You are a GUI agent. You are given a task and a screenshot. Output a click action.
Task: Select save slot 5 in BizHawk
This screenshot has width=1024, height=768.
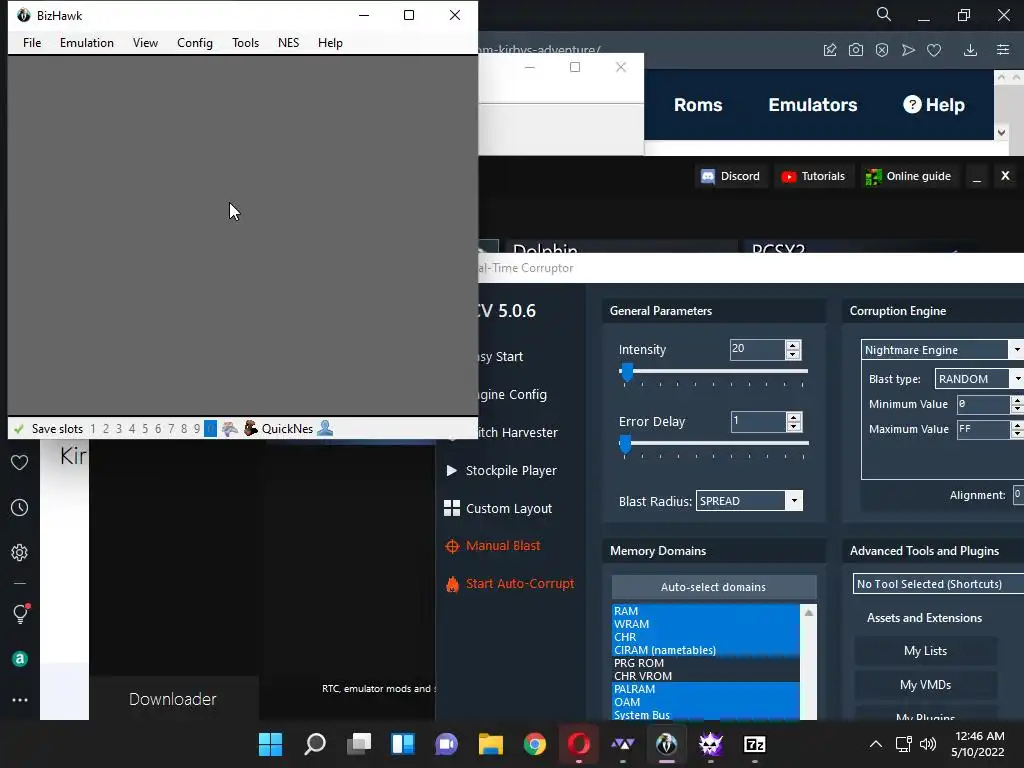tap(145, 429)
